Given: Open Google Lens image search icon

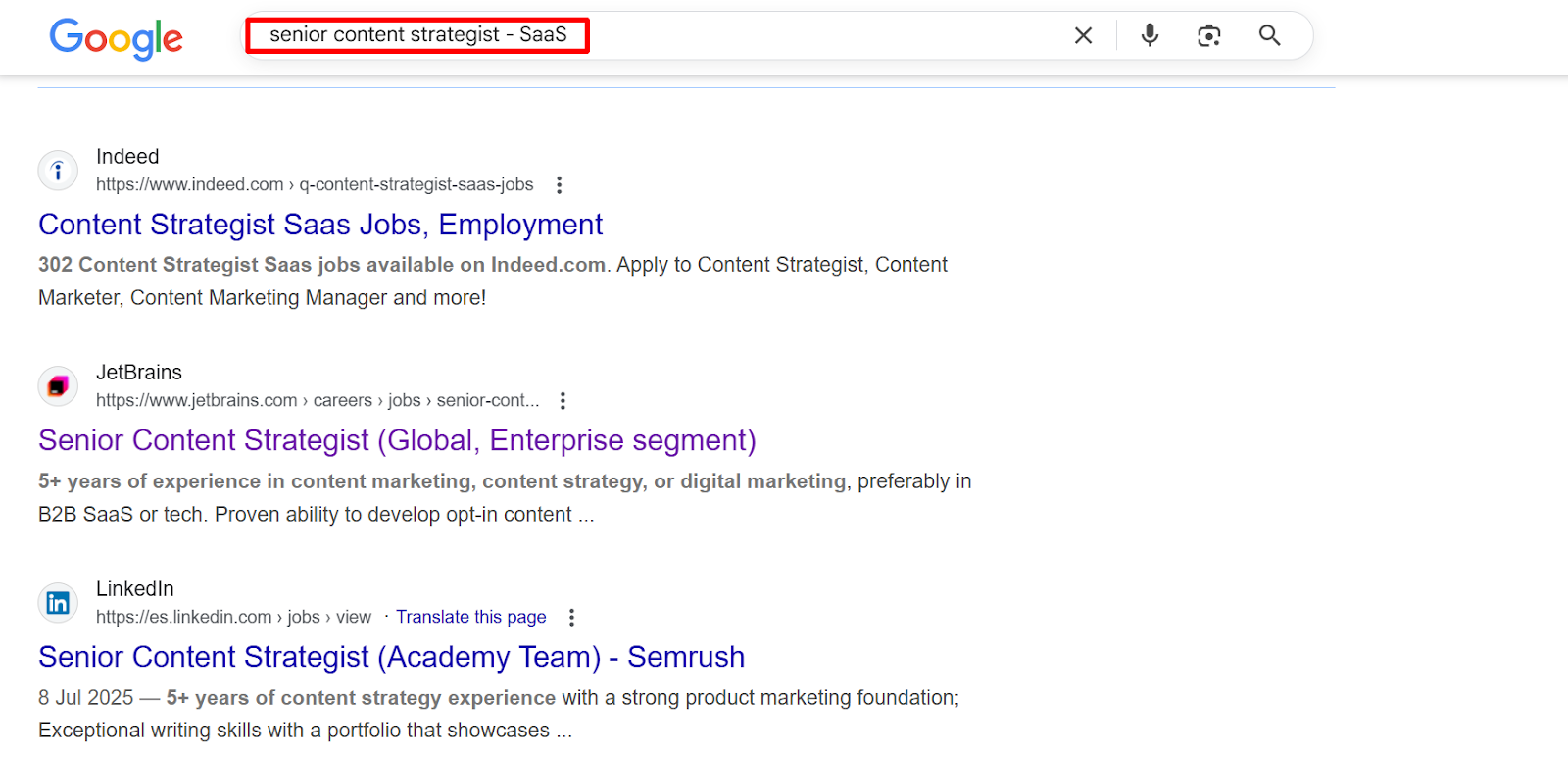Looking at the screenshot, I should 1209,35.
